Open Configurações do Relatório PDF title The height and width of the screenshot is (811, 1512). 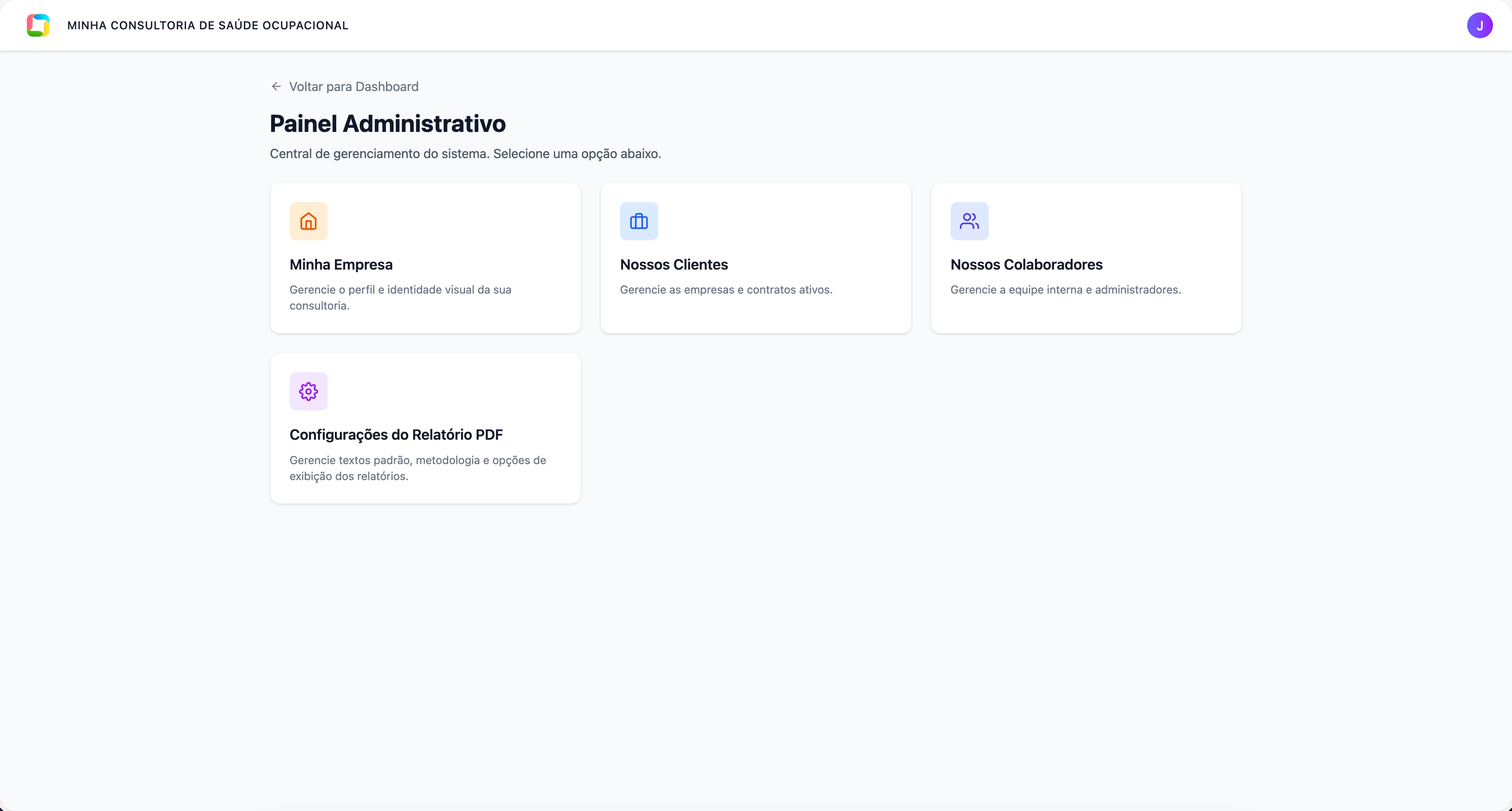pyautogui.click(x=396, y=435)
